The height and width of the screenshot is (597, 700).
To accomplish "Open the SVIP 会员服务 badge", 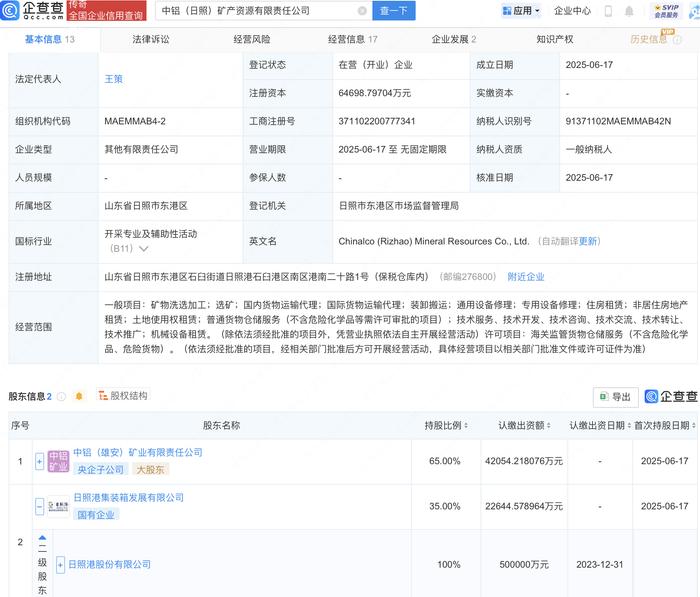I will click(x=667, y=11).
